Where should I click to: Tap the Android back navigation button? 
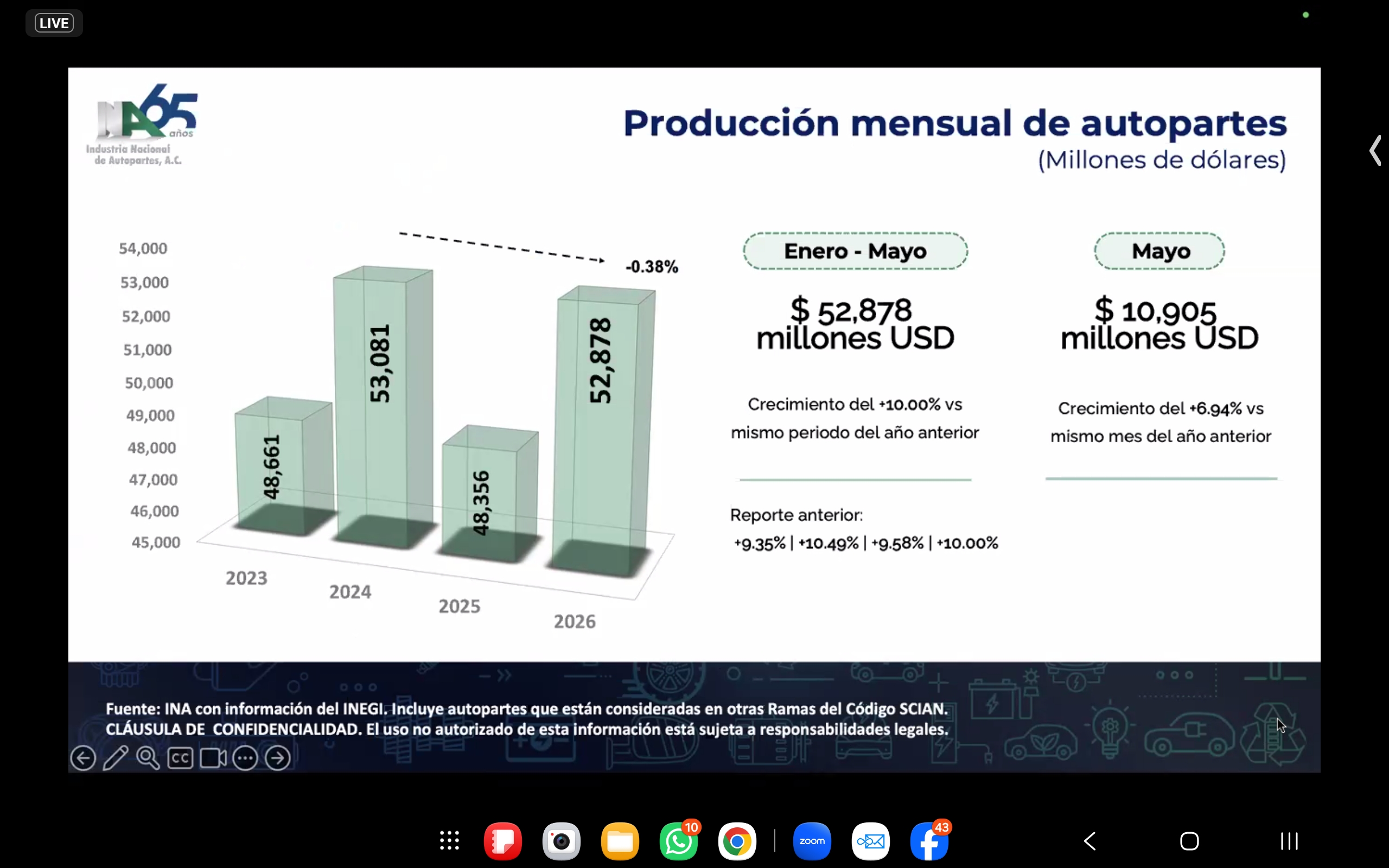click(x=1090, y=841)
